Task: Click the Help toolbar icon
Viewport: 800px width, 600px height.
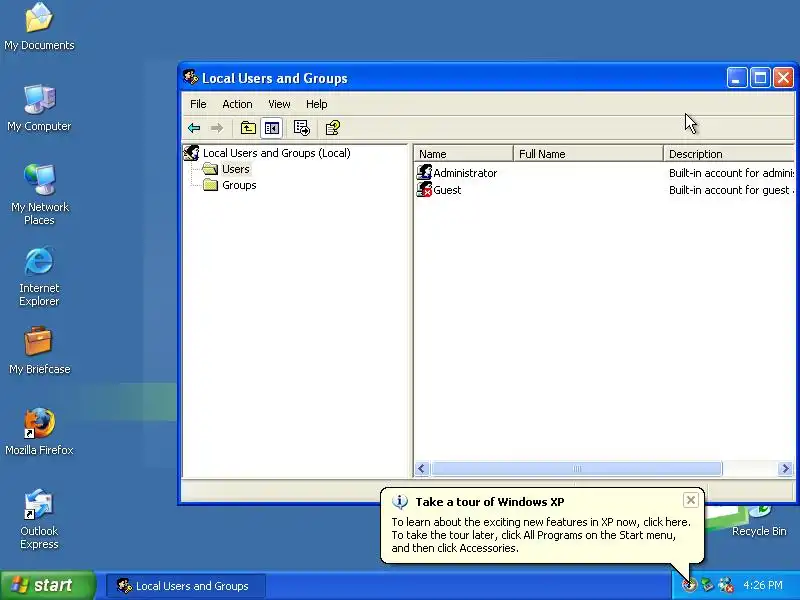Action: (x=333, y=128)
